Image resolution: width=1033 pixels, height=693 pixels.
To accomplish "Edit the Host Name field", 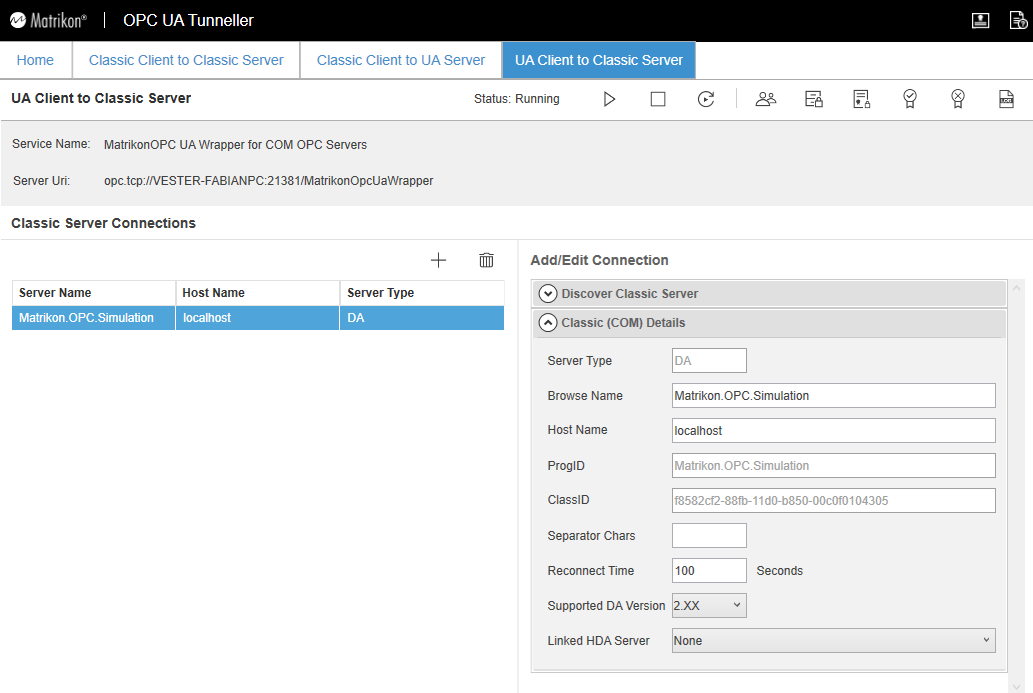I will pyautogui.click(x=833, y=430).
